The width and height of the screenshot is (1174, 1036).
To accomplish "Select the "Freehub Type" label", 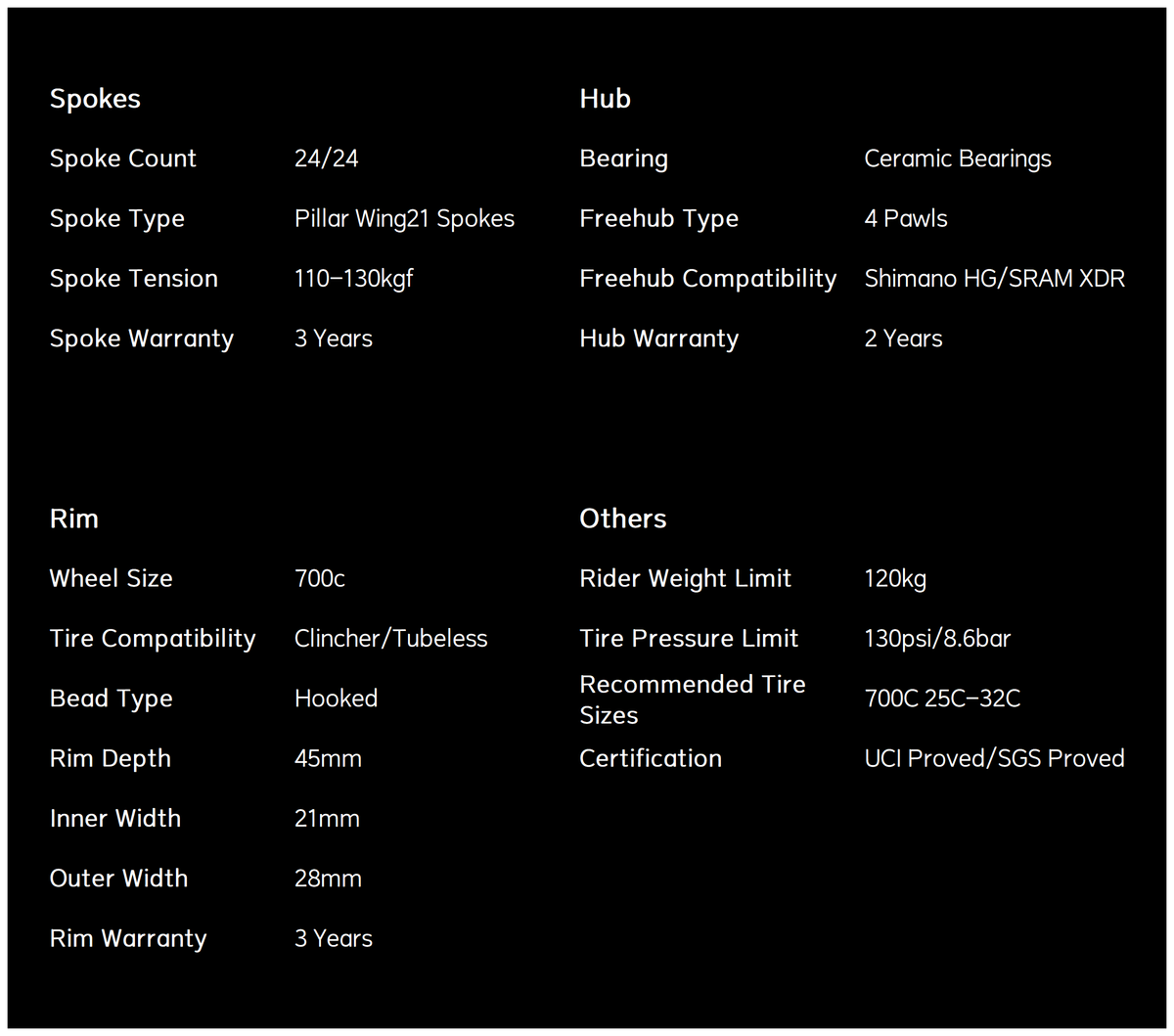I will point(659,219).
